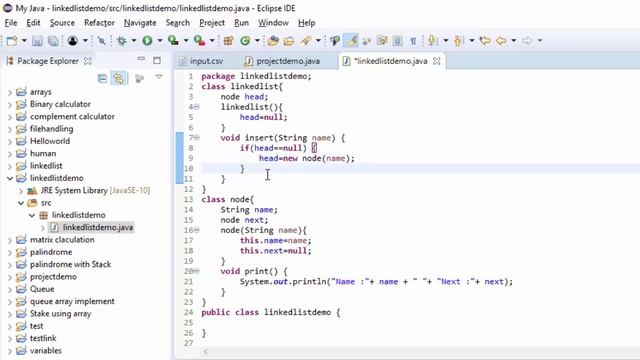The width and height of the screenshot is (640, 360).
Task: Collapse the src folder
Action: [21, 203]
